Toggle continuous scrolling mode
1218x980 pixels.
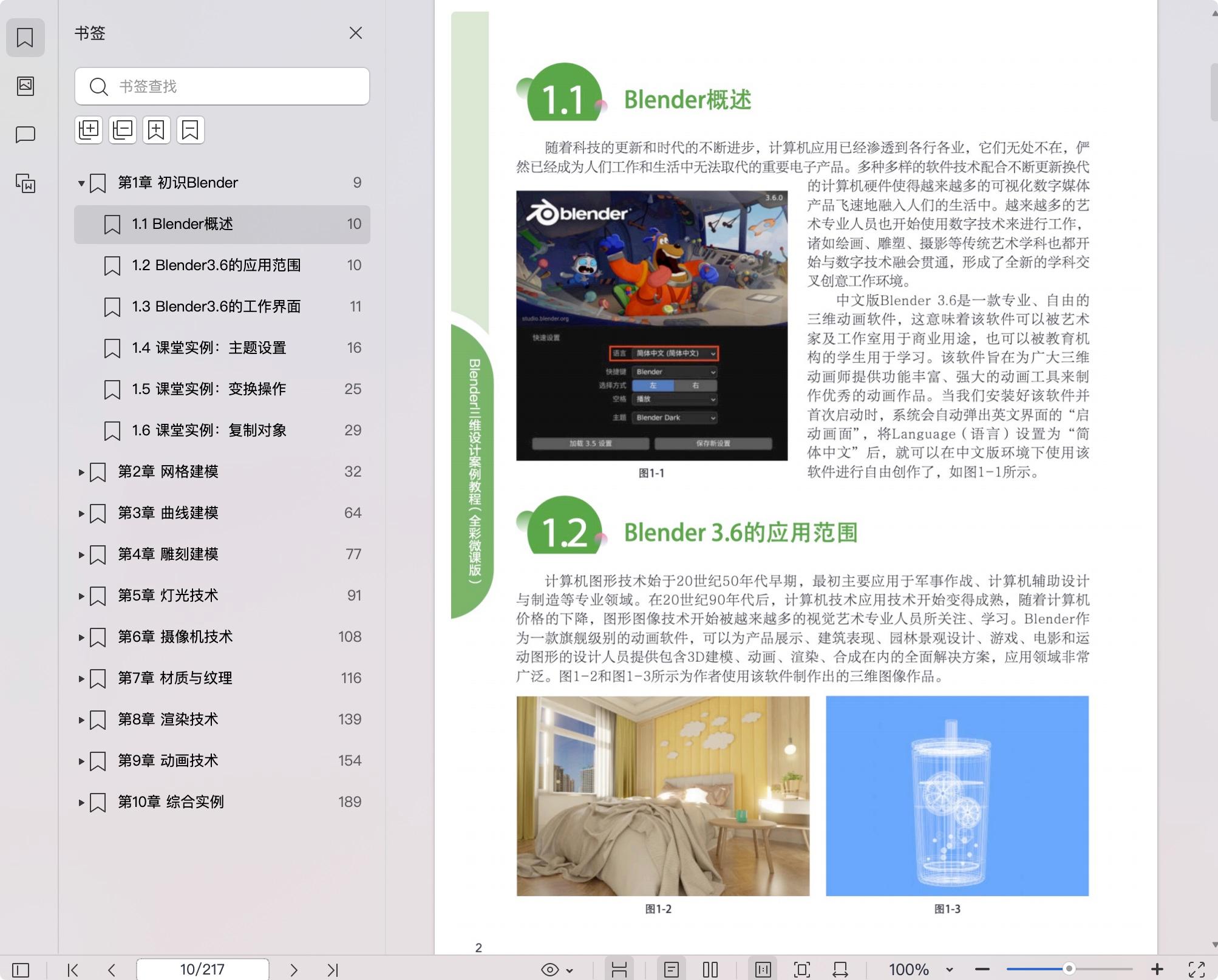[619, 970]
